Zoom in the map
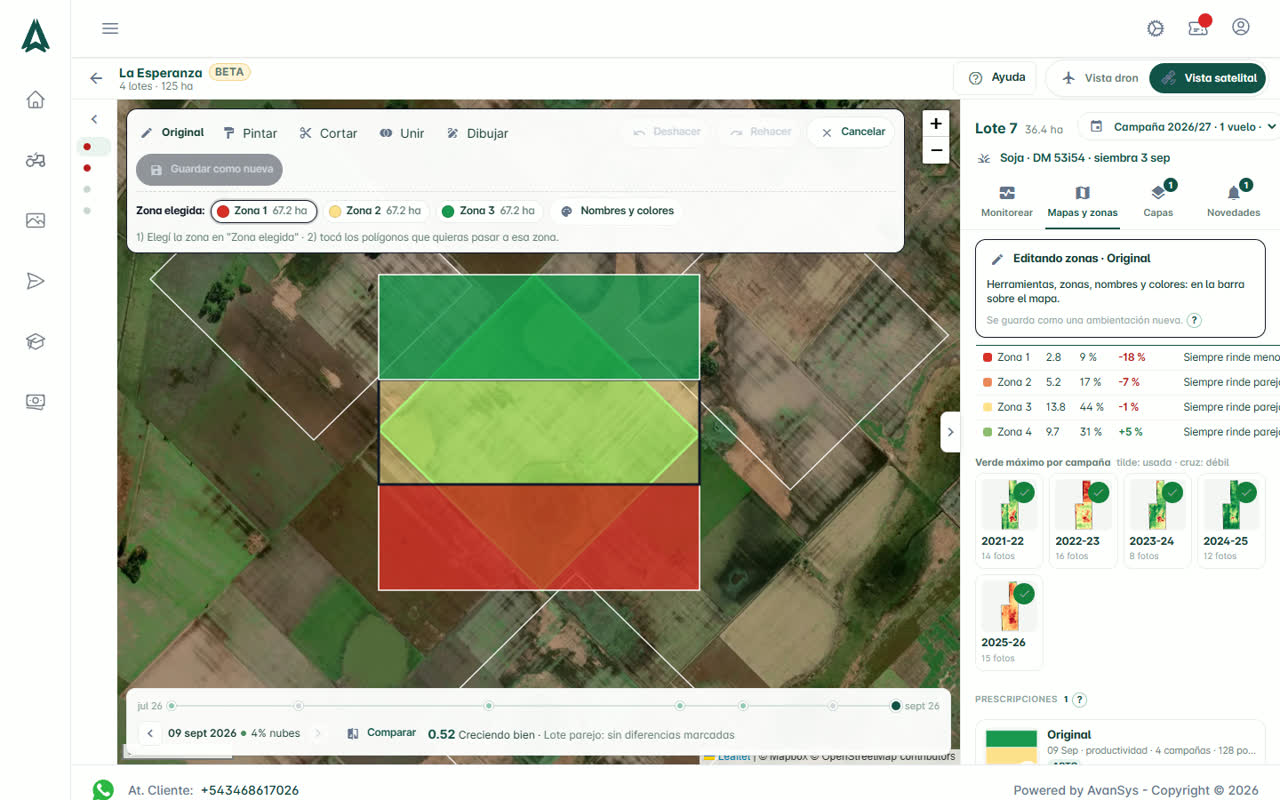 click(x=936, y=124)
